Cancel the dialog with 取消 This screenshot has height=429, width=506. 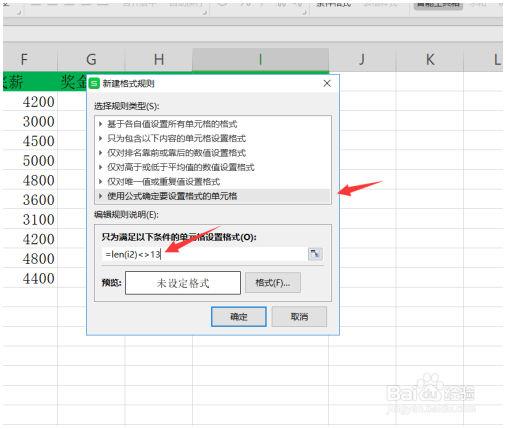299,317
